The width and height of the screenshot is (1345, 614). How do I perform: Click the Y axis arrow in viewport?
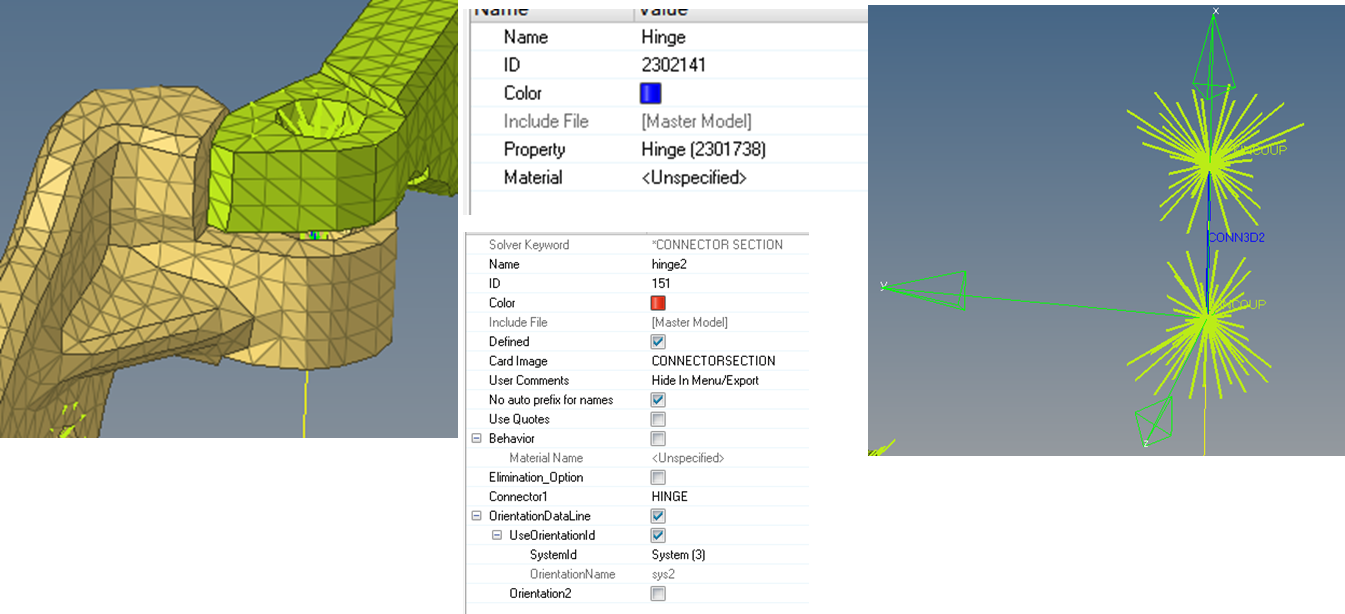927,289
